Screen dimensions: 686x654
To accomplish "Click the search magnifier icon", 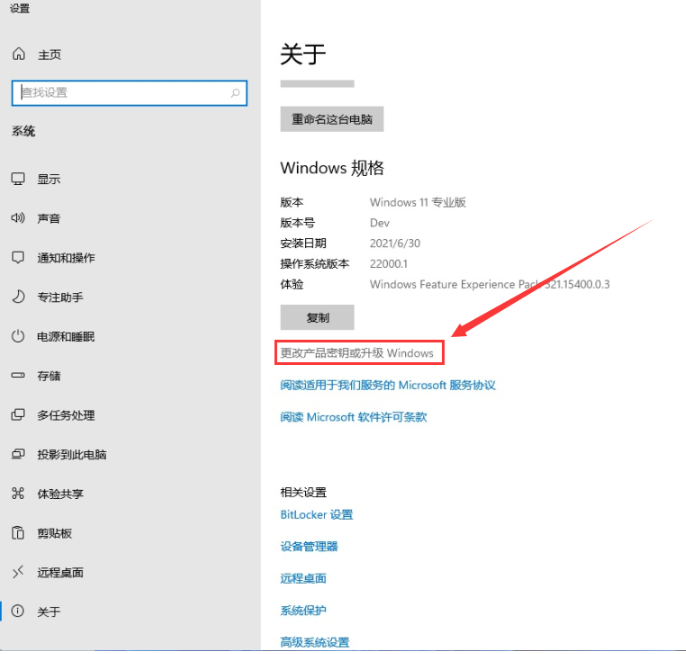I will tap(236, 93).
